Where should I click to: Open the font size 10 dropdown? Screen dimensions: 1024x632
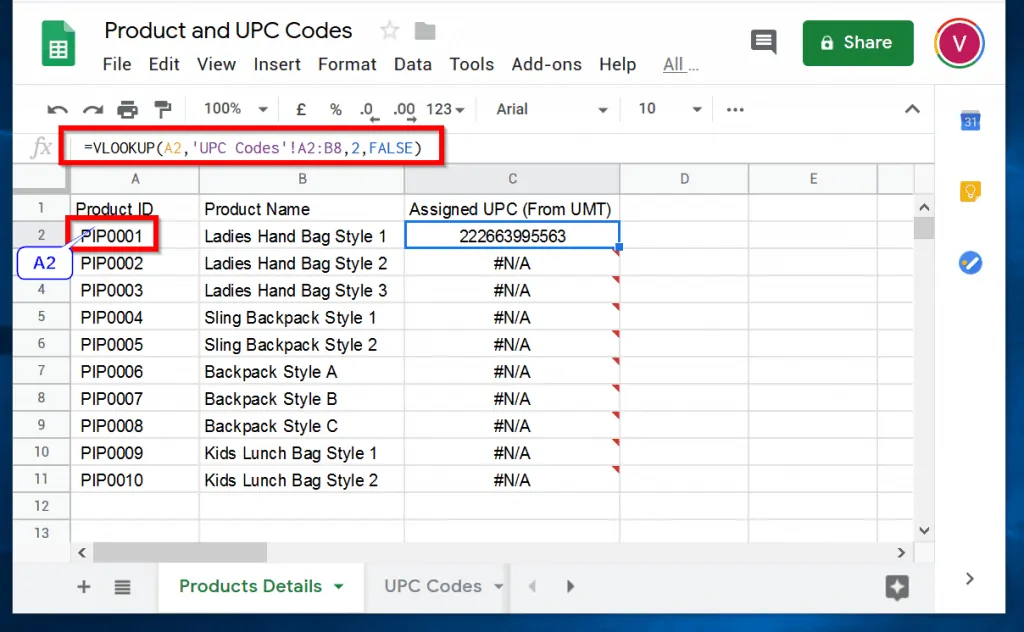tap(669, 109)
